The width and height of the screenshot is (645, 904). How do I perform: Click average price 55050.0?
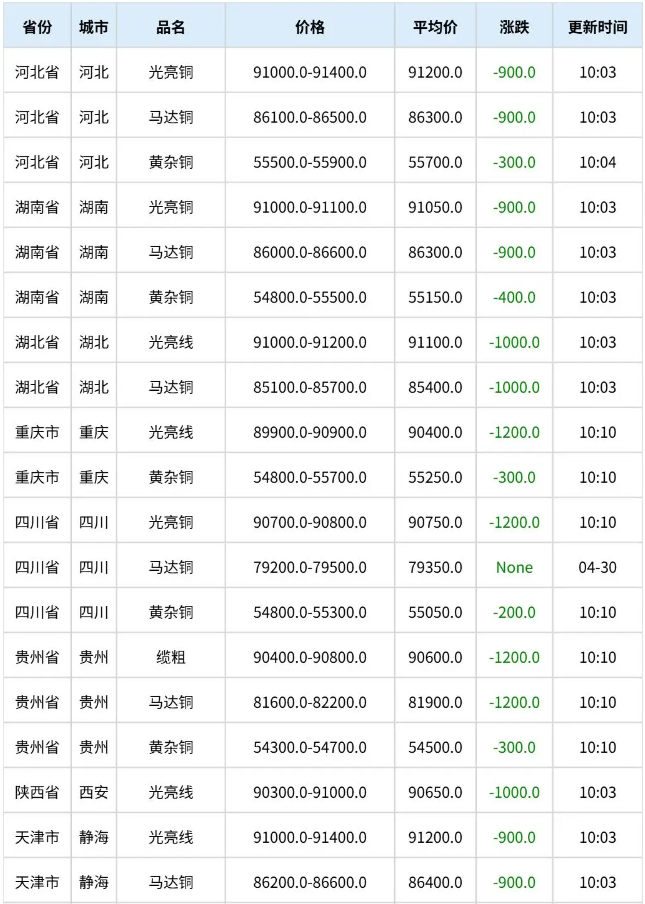(435, 612)
